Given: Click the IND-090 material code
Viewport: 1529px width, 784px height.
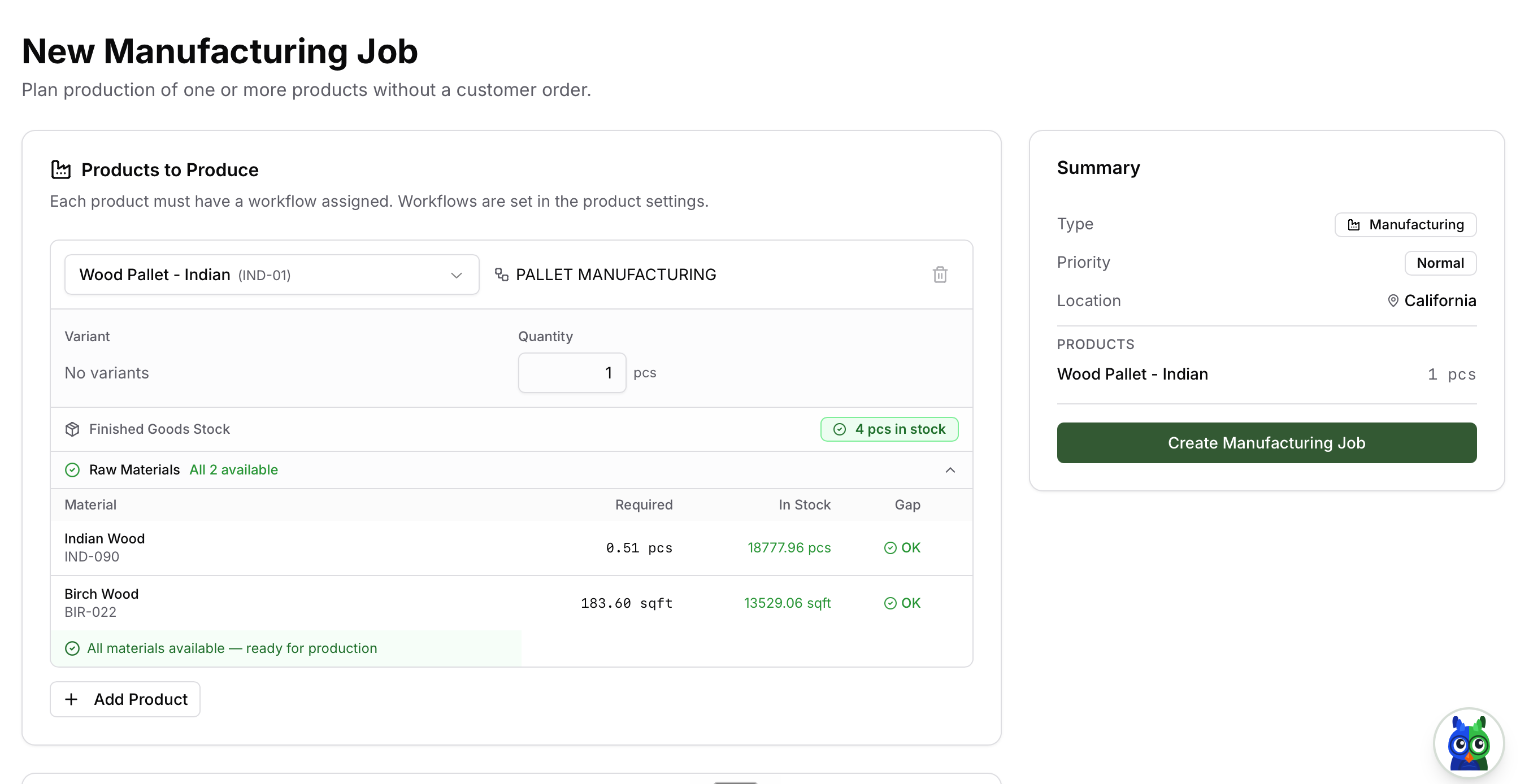Looking at the screenshot, I should point(92,557).
